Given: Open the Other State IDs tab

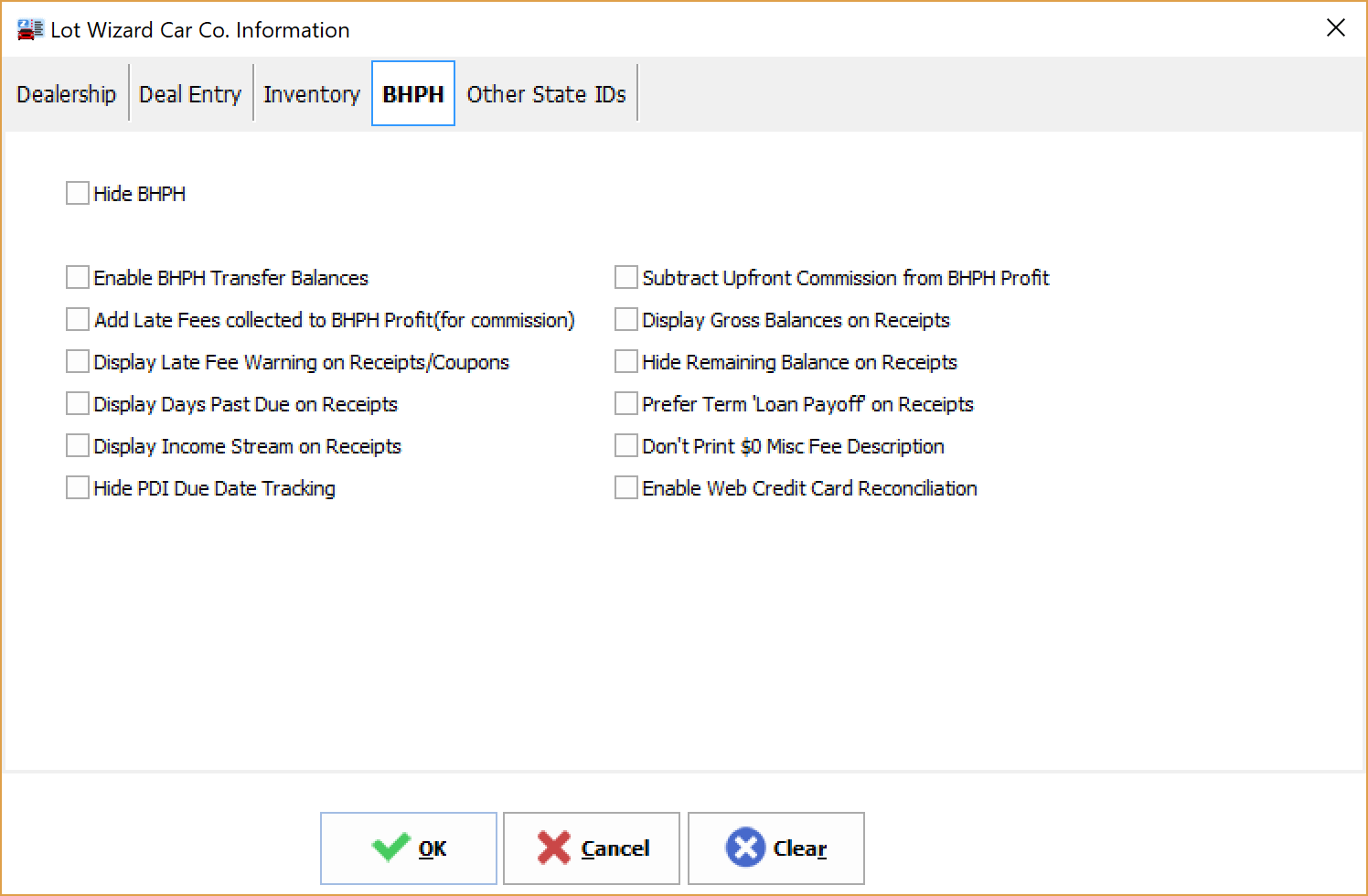Looking at the screenshot, I should click(546, 93).
